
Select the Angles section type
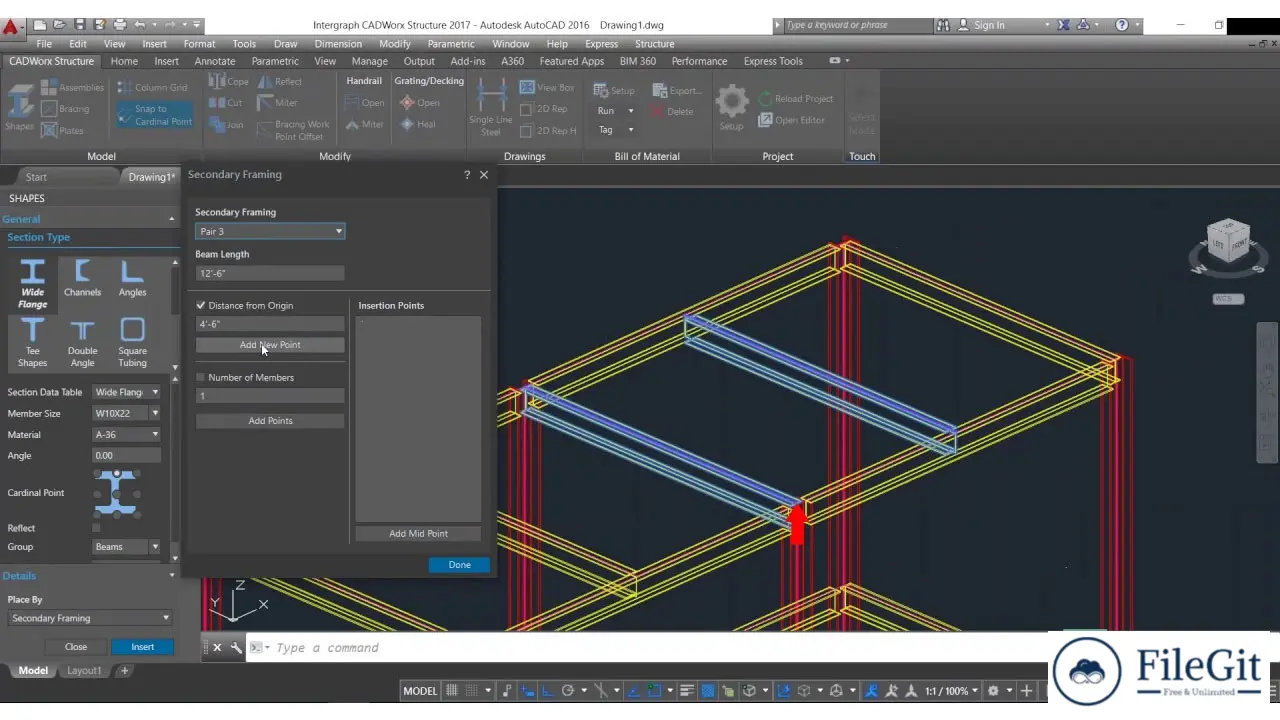point(132,278)
